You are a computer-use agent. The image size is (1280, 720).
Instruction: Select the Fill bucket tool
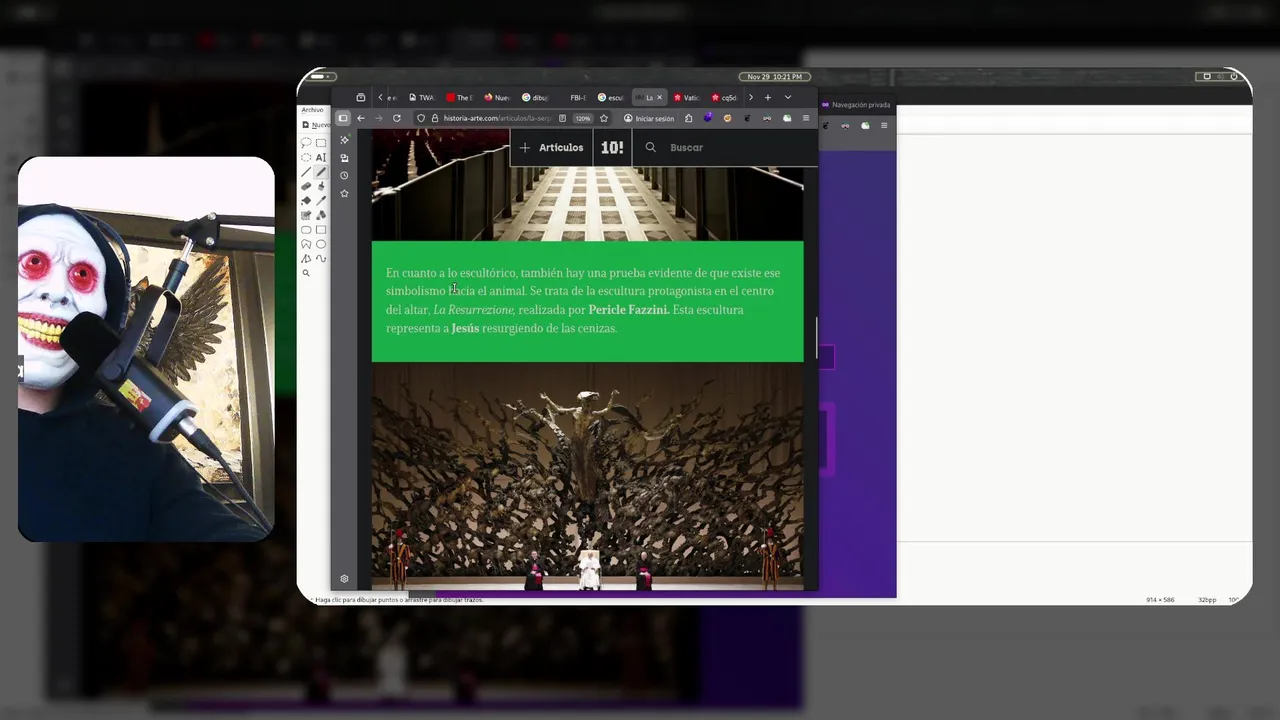[x=306, y=201]
